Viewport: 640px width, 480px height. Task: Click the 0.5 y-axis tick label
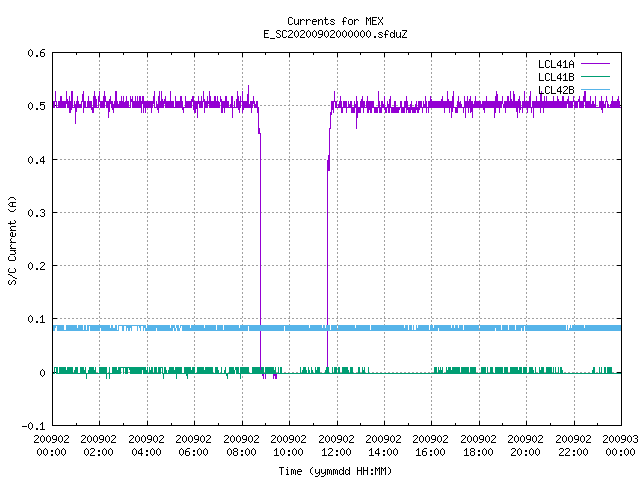point(36,106)
